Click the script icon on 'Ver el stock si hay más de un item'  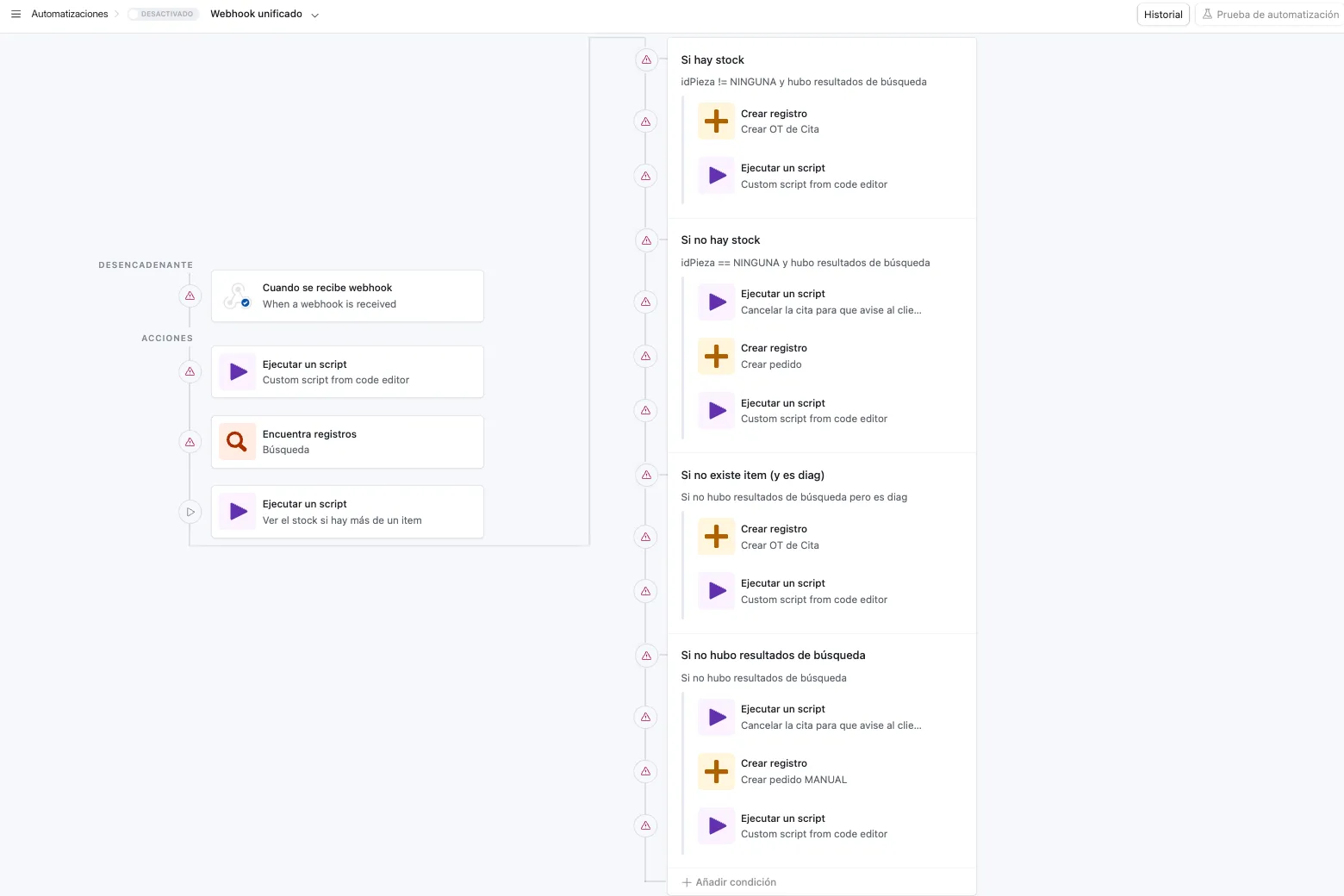pos(236,511)
